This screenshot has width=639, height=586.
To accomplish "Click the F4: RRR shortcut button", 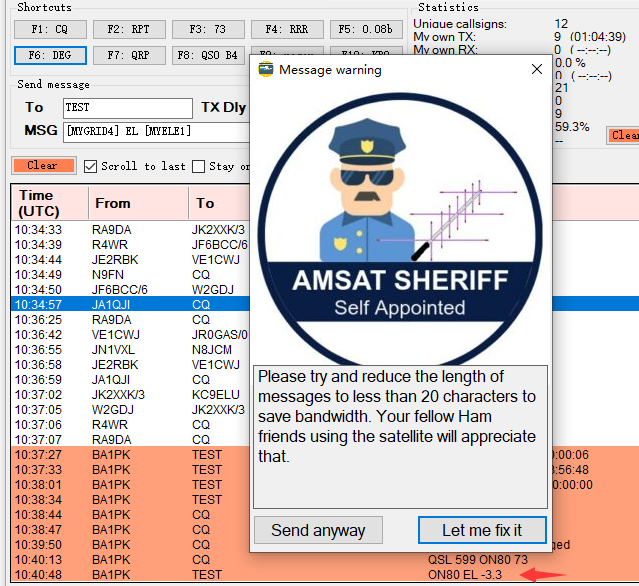I will click(x=287, y=29).
